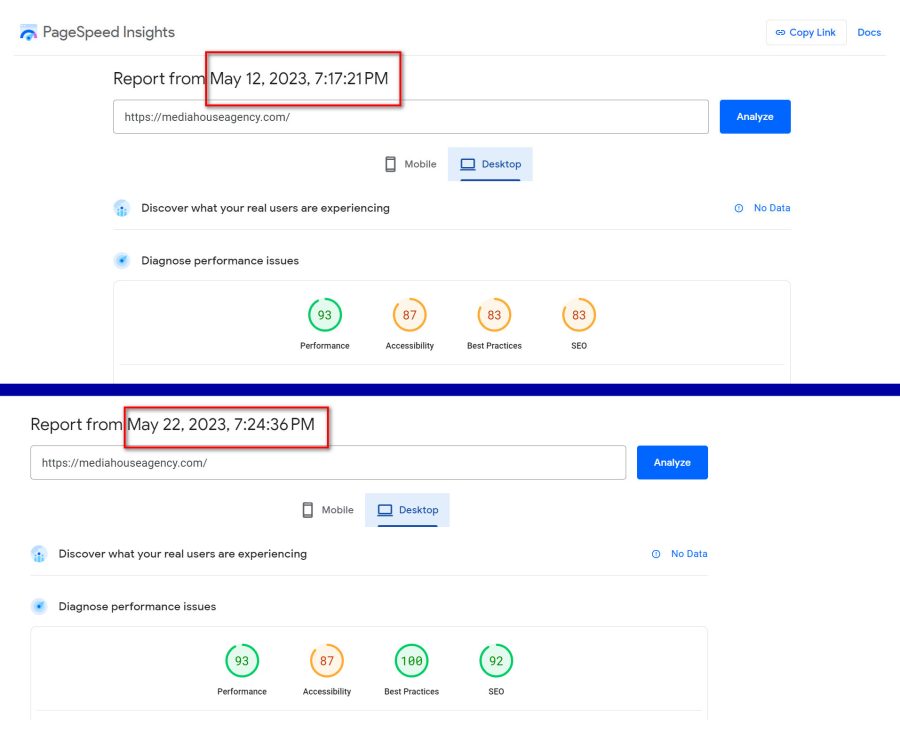
Task: Switch to Mobile tab in the May 12 report
Action: pyautogui.click(x=410, y=164)
